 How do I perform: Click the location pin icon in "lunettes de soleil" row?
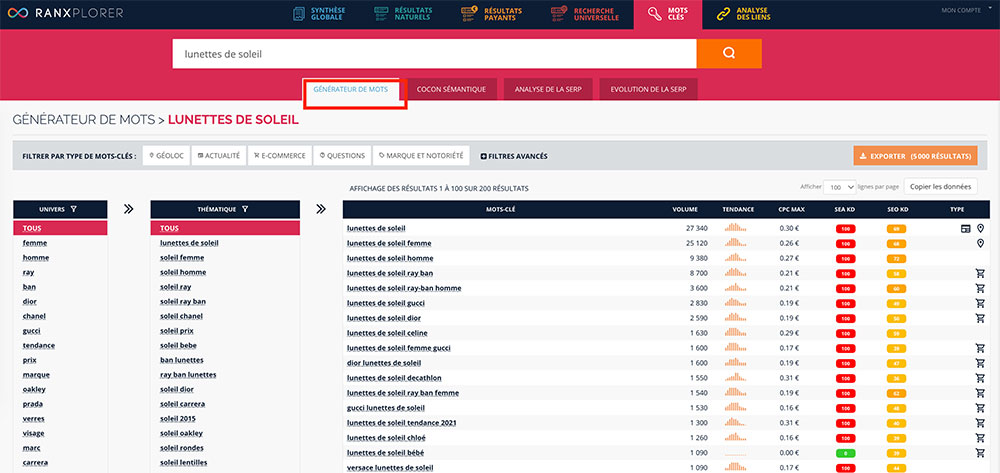pyautogui.click(x=980, y=228)
